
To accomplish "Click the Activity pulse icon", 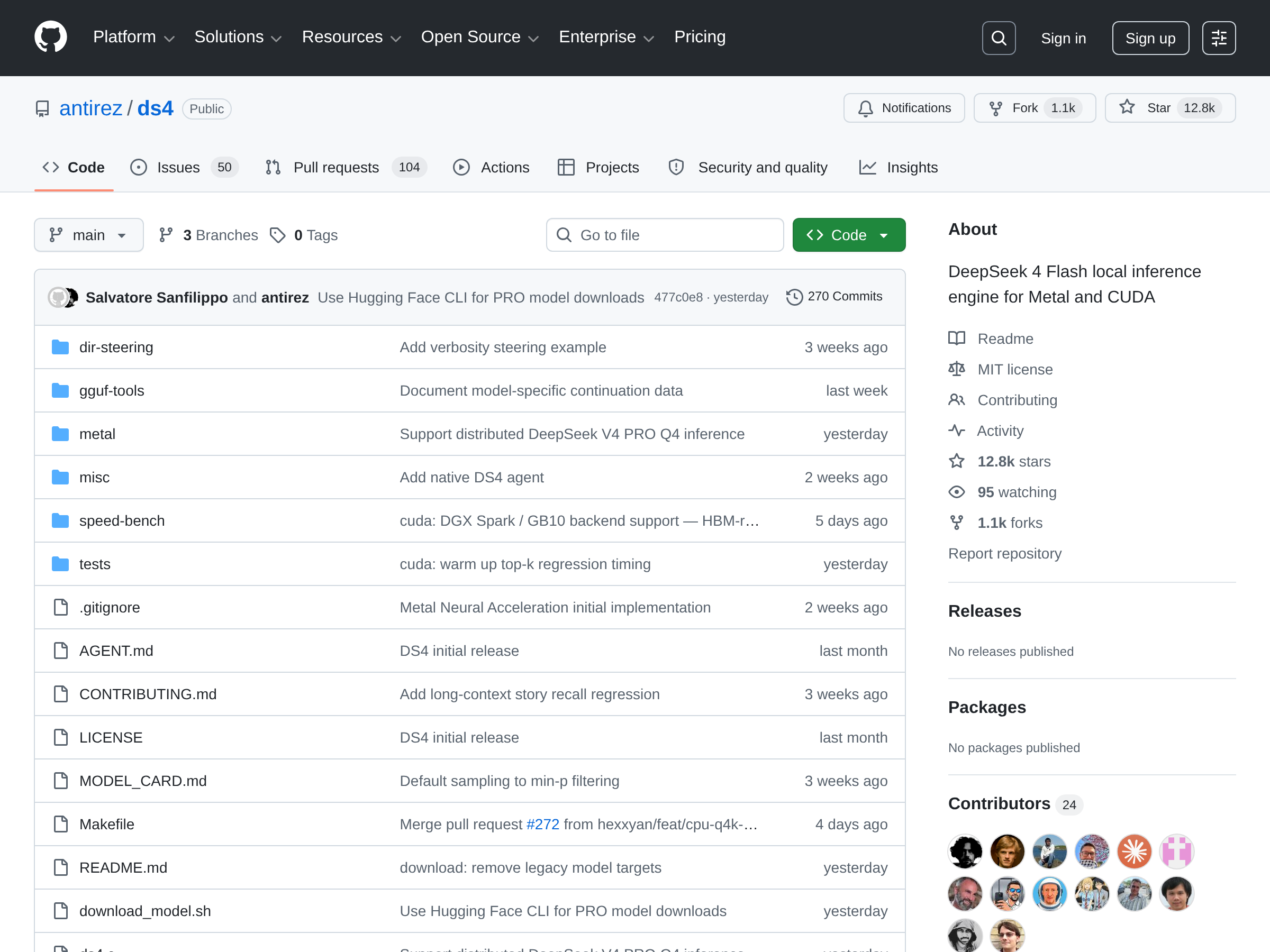I will (x=957, y=431).
